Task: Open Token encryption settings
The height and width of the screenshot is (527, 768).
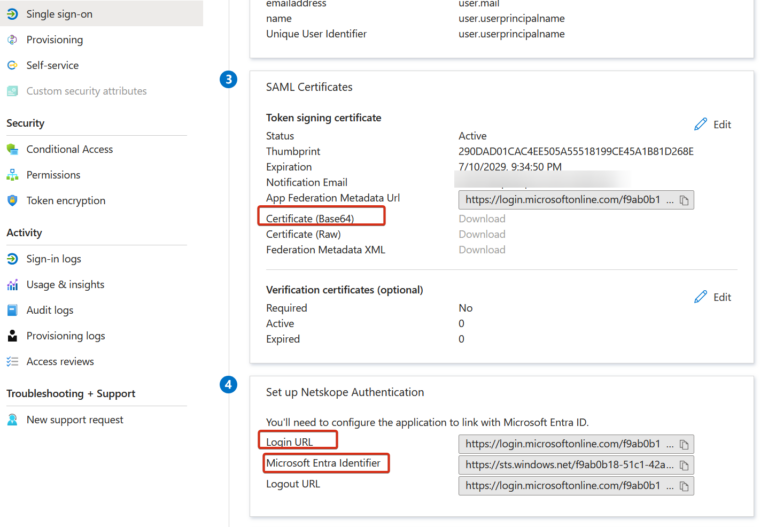Action: pos(65,200)
